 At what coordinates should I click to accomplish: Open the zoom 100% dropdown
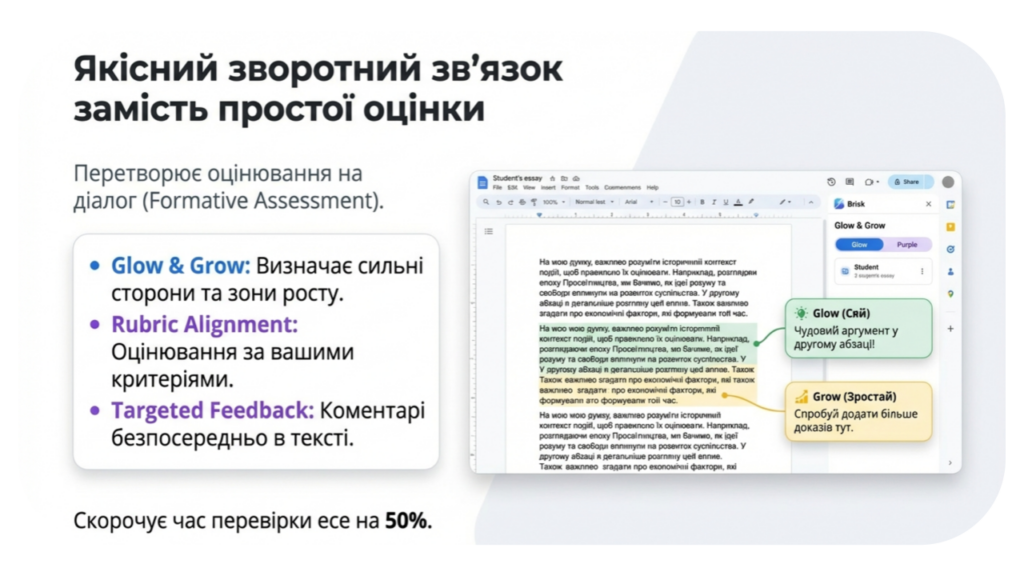(554, 202)
